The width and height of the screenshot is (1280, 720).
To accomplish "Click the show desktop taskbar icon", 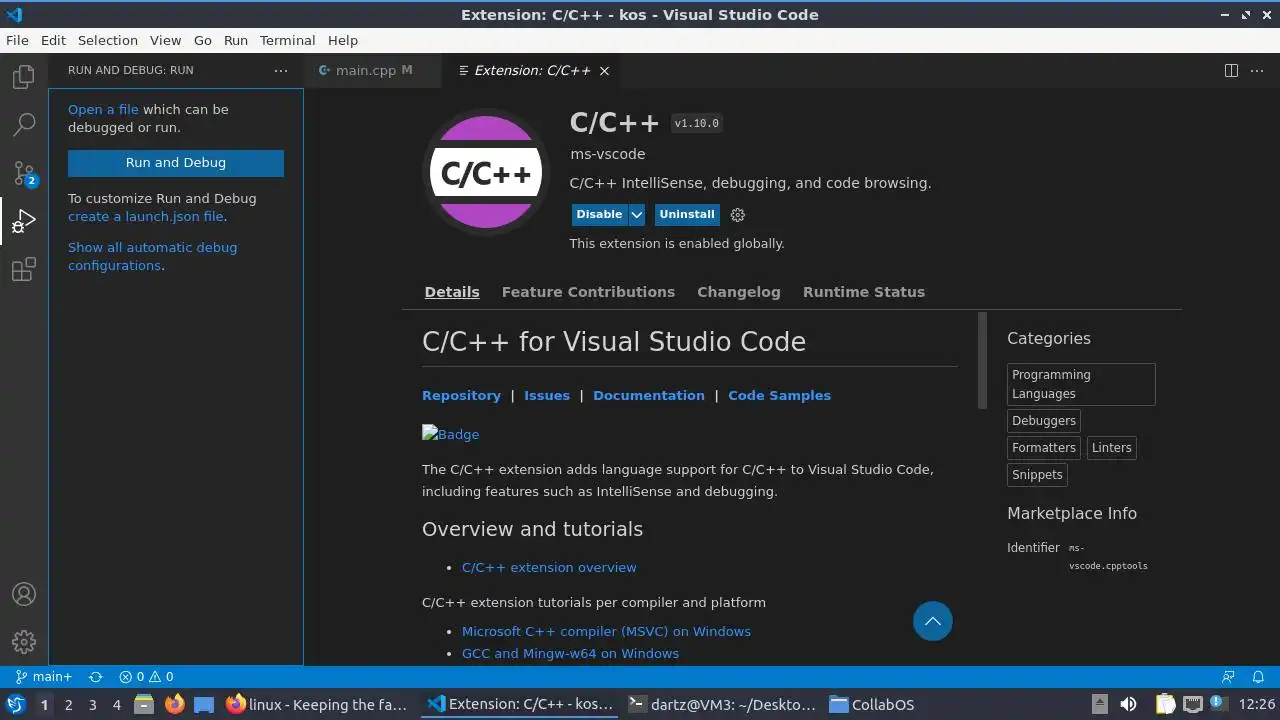I will [204, 704].
